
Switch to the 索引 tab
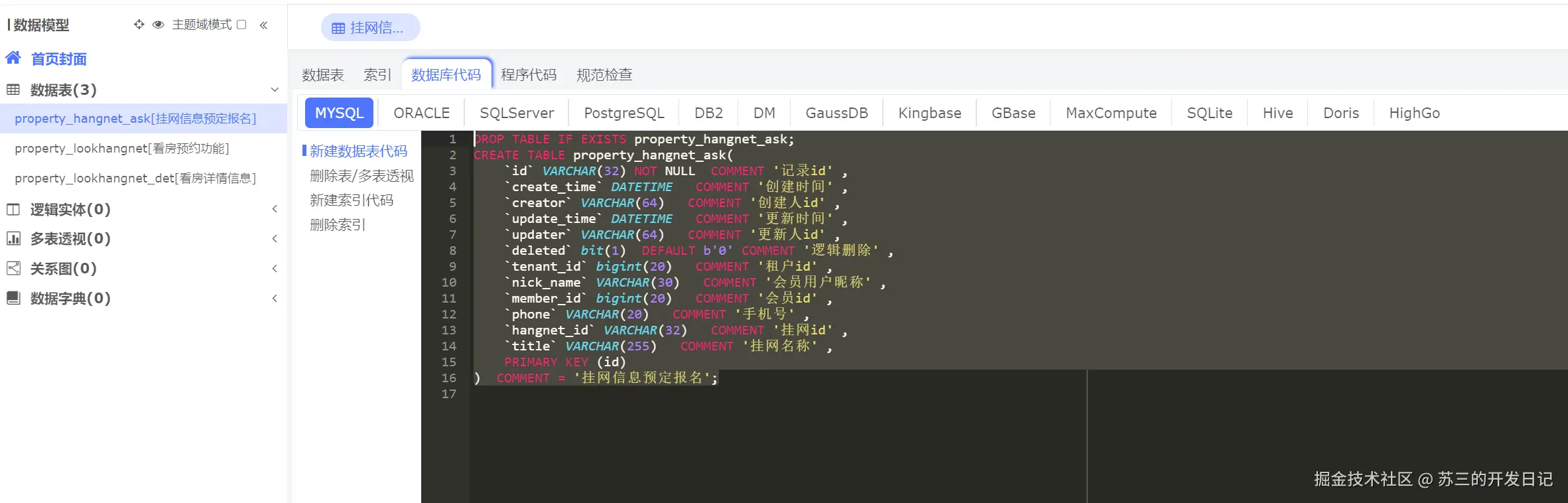[377, 75]
